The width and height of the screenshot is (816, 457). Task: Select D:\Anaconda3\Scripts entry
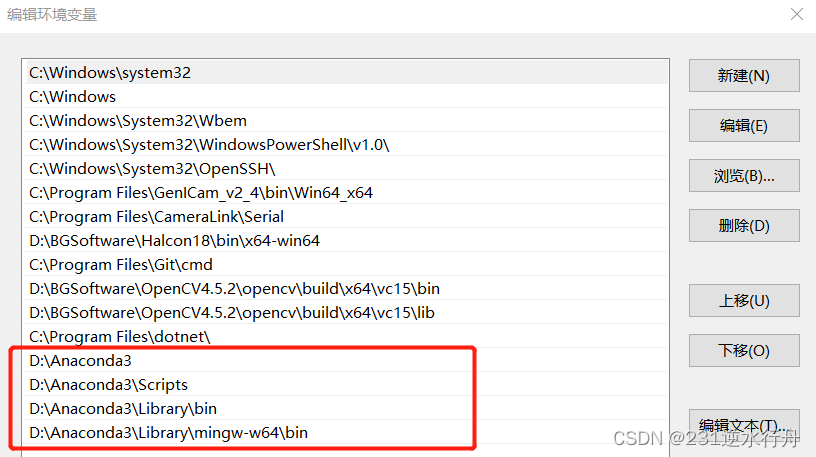(x=345, y=384)
